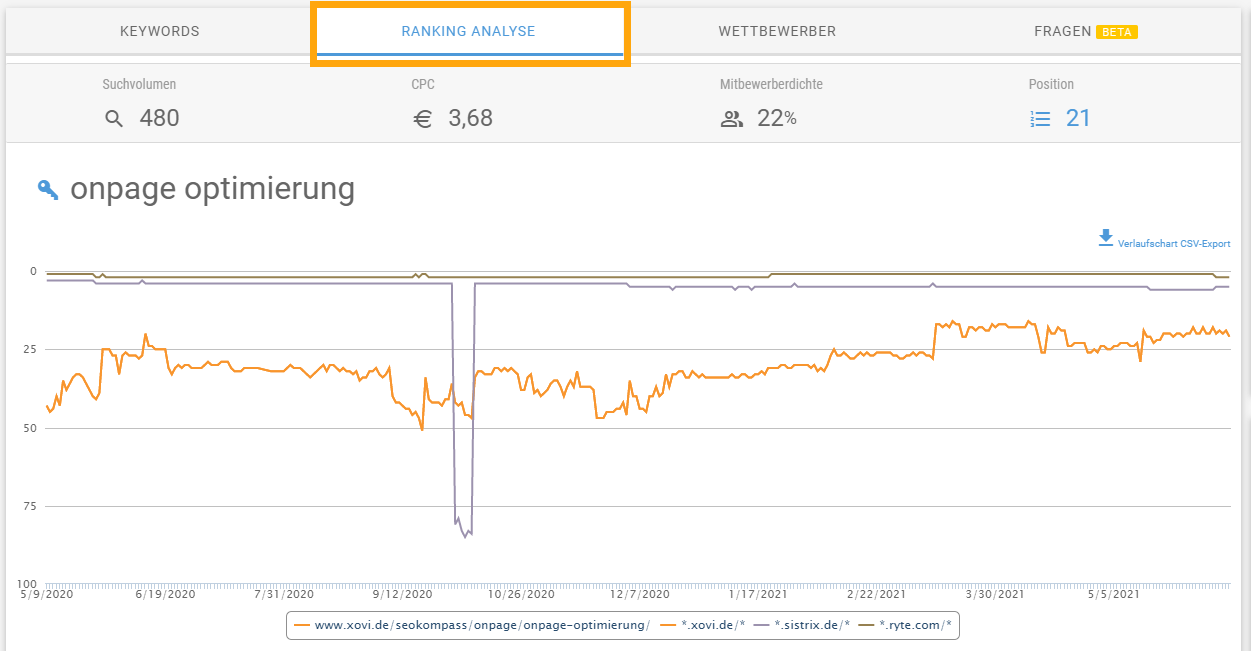Open the Keywords tab

pos(160,31)
